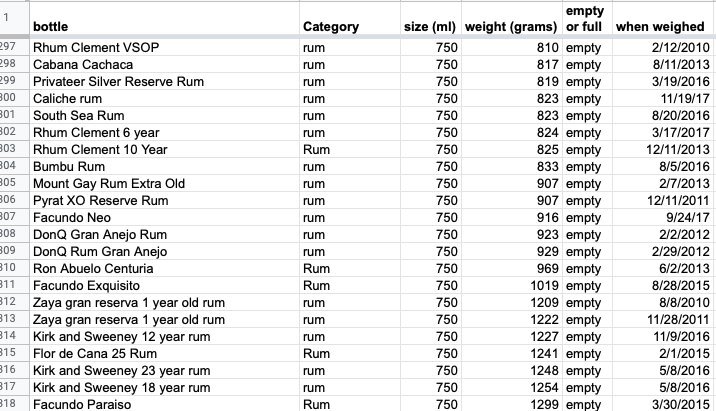Viewport: 716px width, 411px height.
Task: Click the weight cell showing 1019
Action: [x=511, y=286]
